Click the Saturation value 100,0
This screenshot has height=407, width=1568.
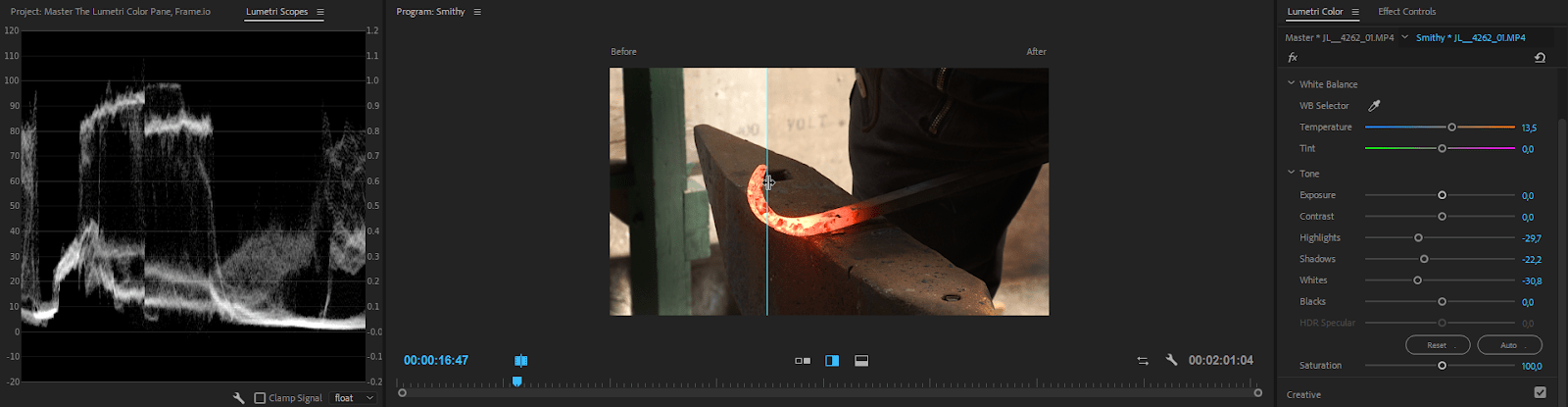coord(1532,367)
